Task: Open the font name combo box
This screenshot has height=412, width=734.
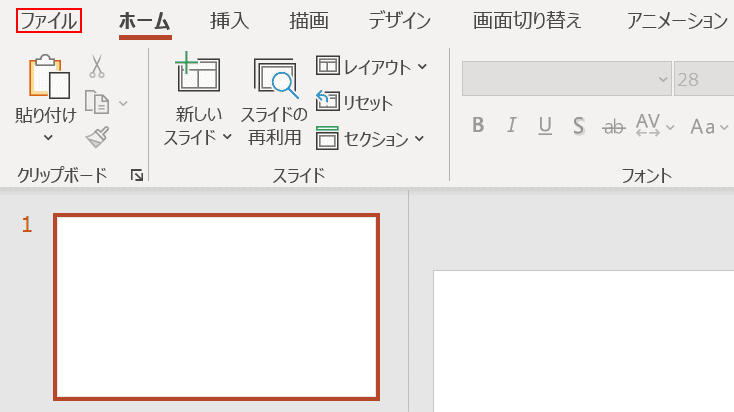Action: click(x=566, y=79)
